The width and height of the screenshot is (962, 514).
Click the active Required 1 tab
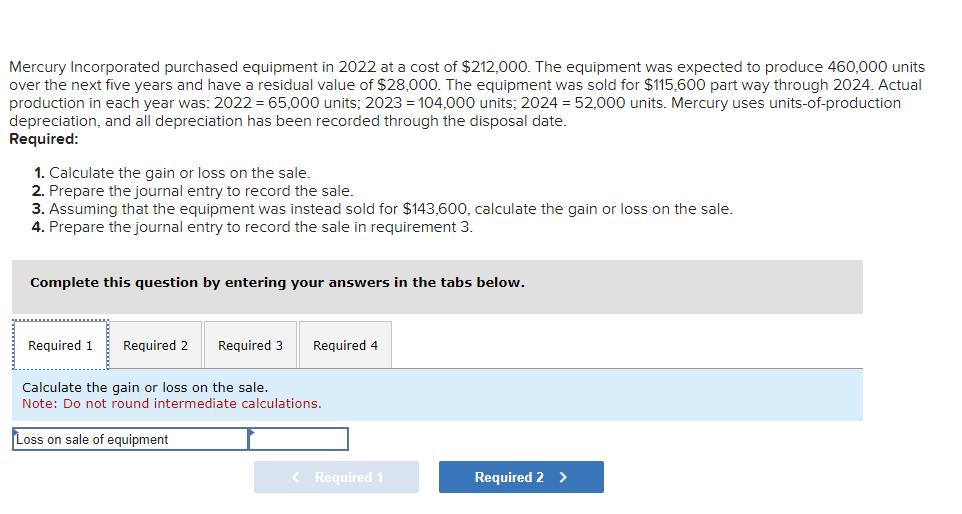pos(60,345)
